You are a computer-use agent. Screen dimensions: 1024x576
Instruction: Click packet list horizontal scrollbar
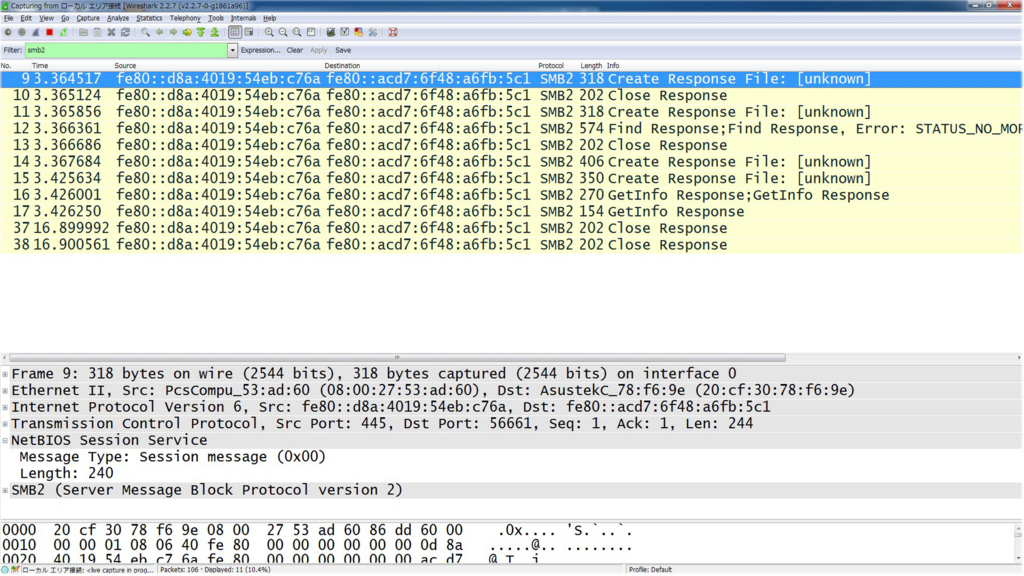397,358
